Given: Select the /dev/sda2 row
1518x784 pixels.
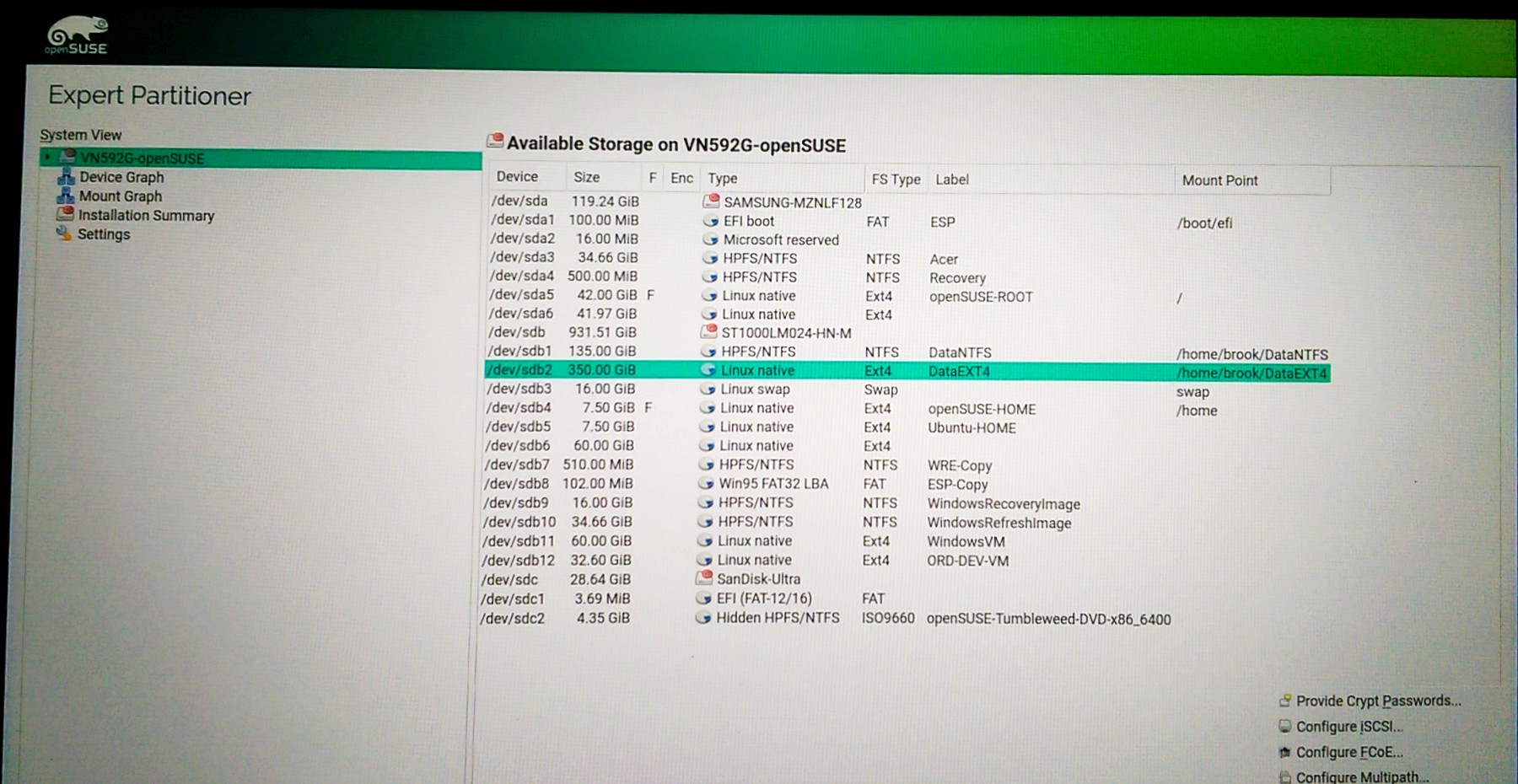Looking at the screenshot, I should (x=910, y=239).
